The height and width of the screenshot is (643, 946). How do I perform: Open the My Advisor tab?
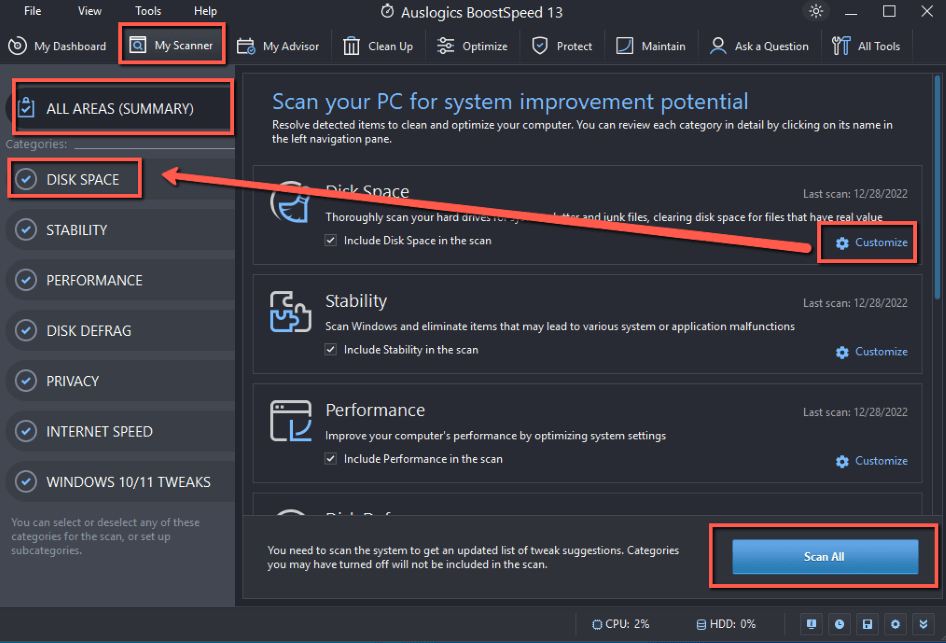point(278,46)
